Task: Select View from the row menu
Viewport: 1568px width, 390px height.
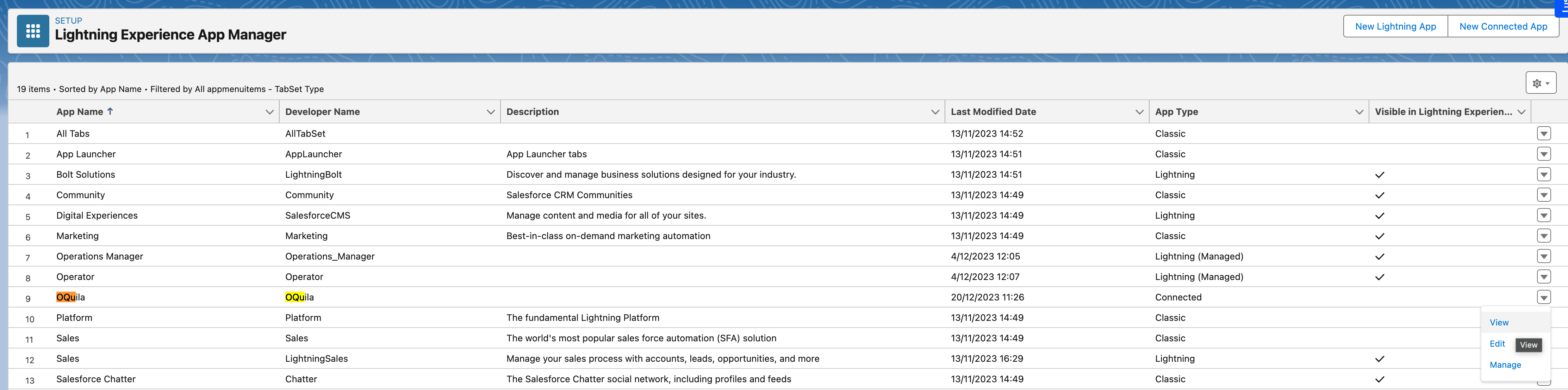Action: [1499, 322]
